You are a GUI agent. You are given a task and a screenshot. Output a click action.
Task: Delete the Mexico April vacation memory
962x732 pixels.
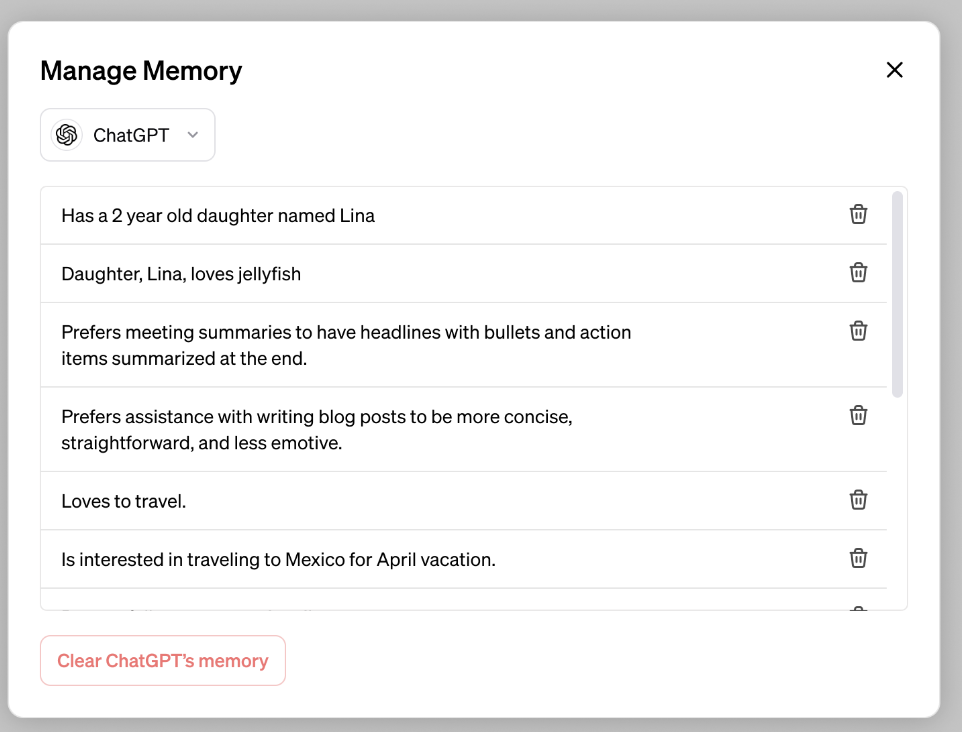(858, 558)
